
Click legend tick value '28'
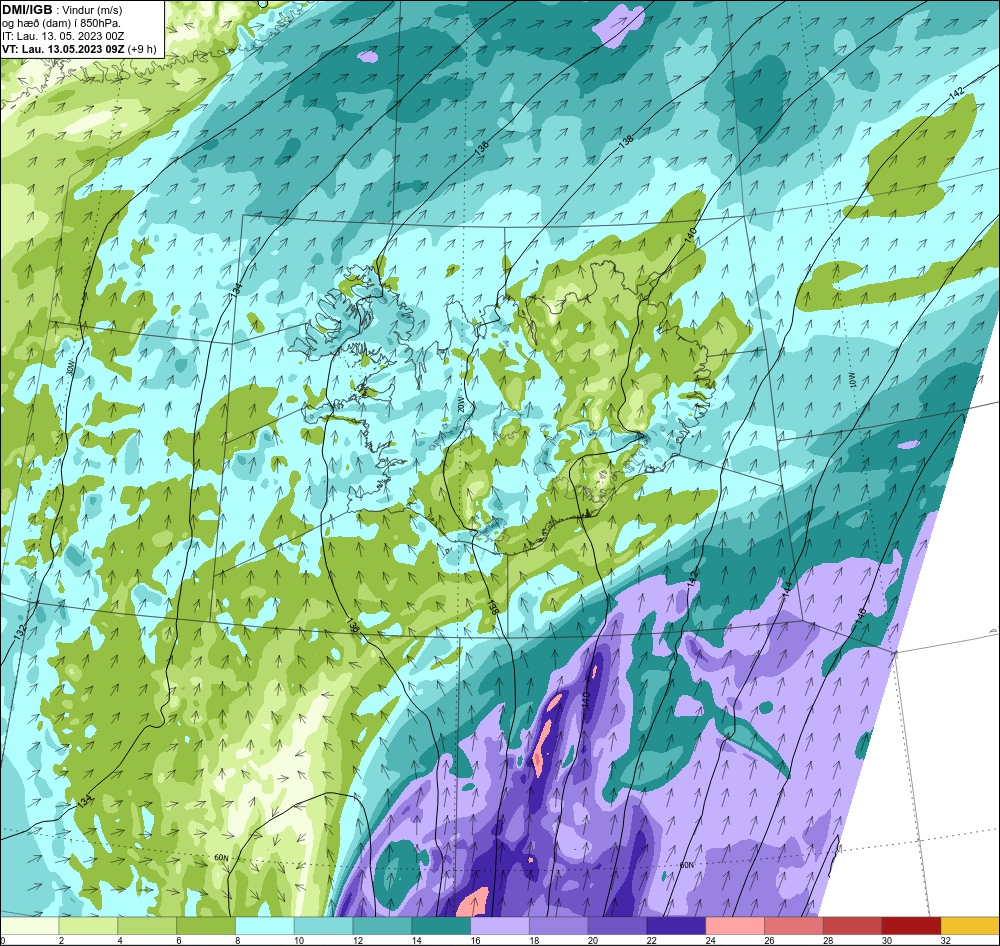[x=828, y=940]
